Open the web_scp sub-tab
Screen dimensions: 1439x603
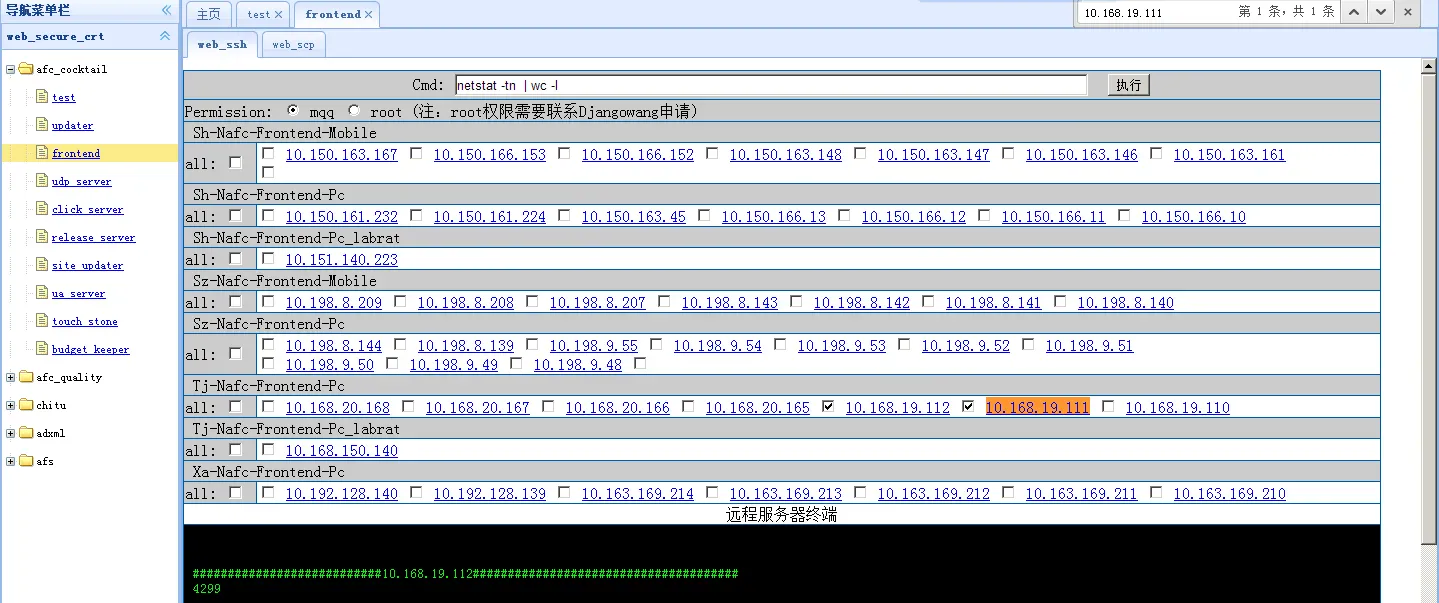point(293,45)
